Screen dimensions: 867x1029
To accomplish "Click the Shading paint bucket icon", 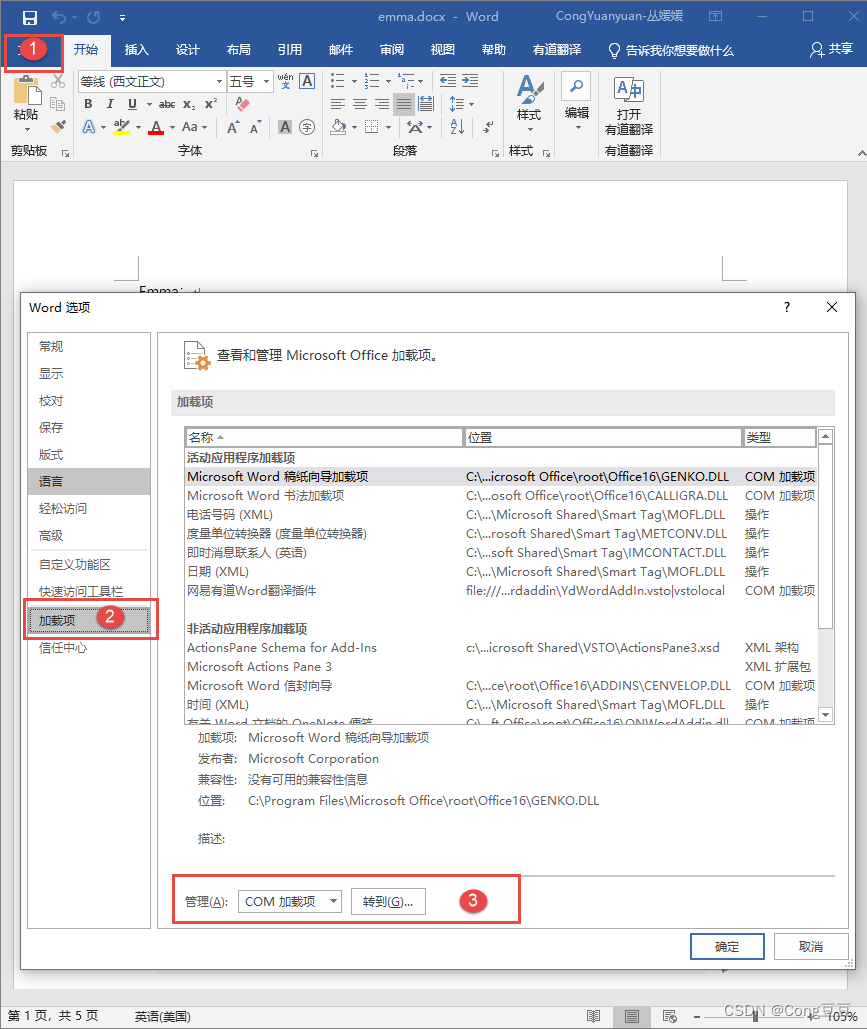I will point(339,127).
